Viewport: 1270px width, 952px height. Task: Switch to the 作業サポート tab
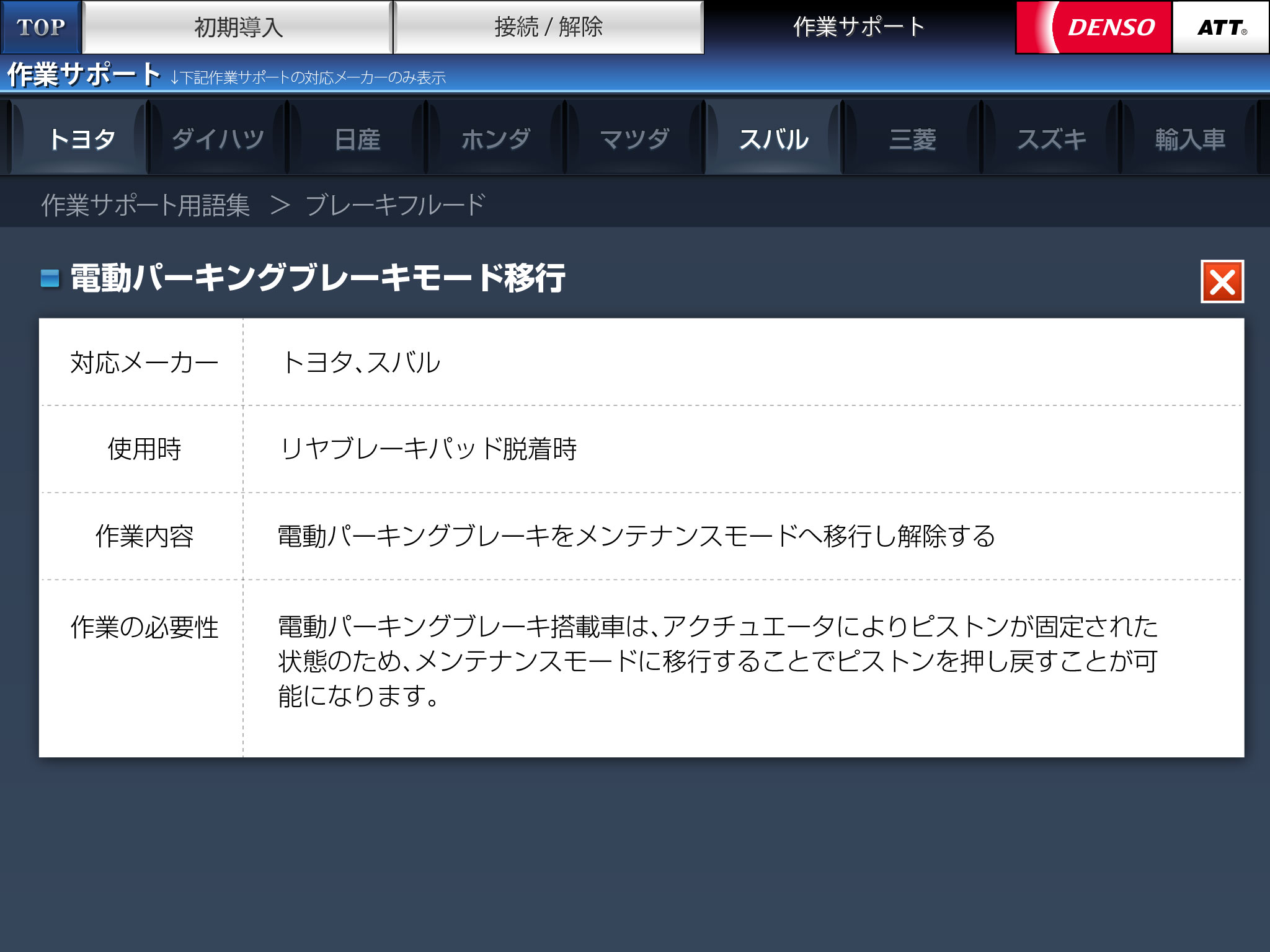[859, 27]
